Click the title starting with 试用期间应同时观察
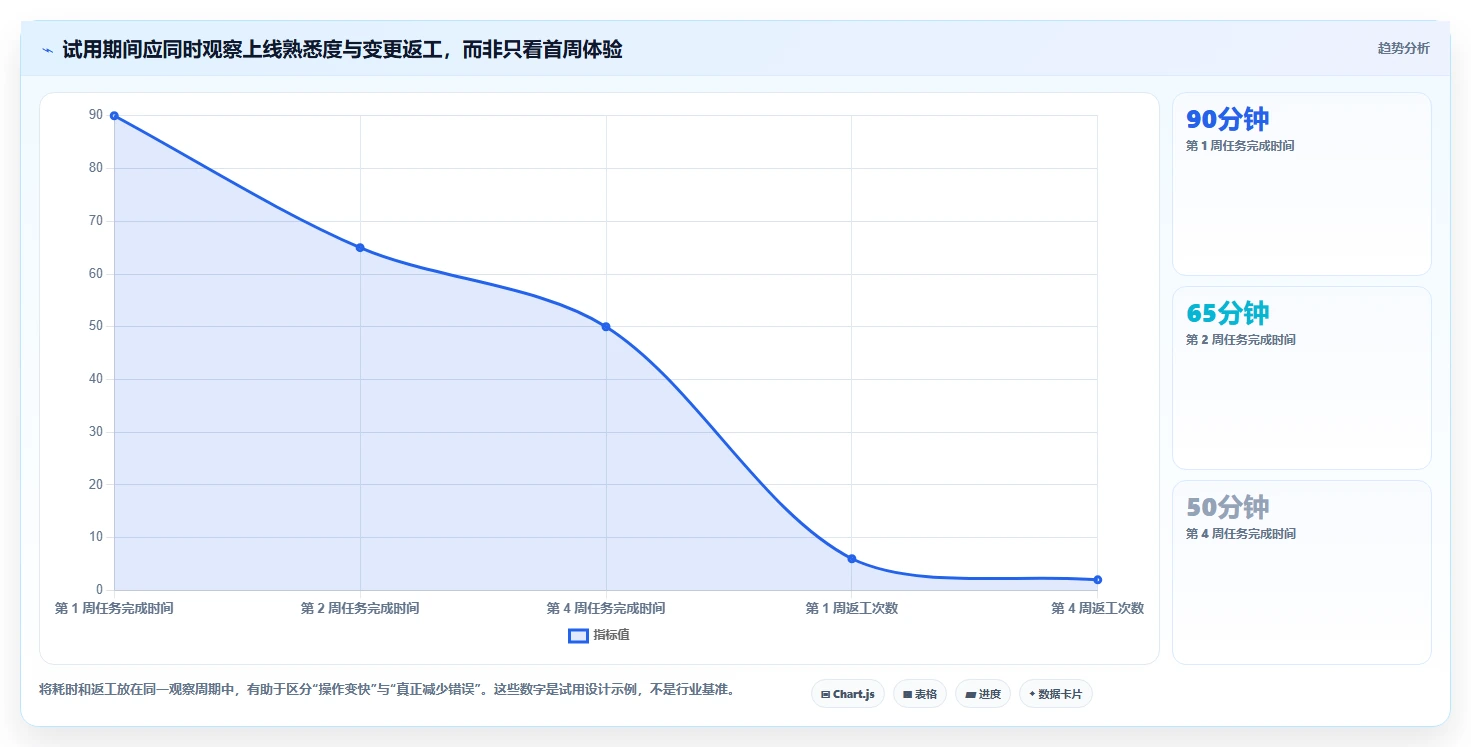The image size is (1471, 747). [x=342, y=49]
